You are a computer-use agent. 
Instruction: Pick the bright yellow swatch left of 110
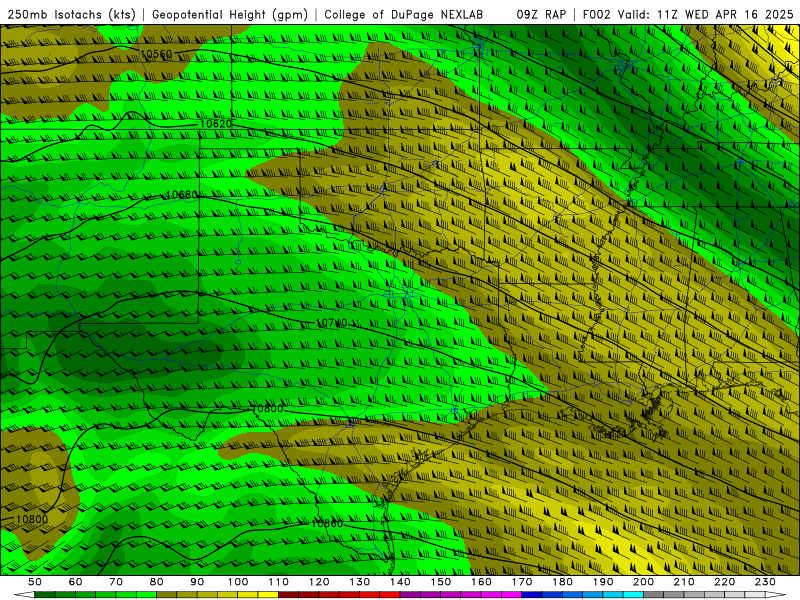pyautogui.click(x=268, y=595)
